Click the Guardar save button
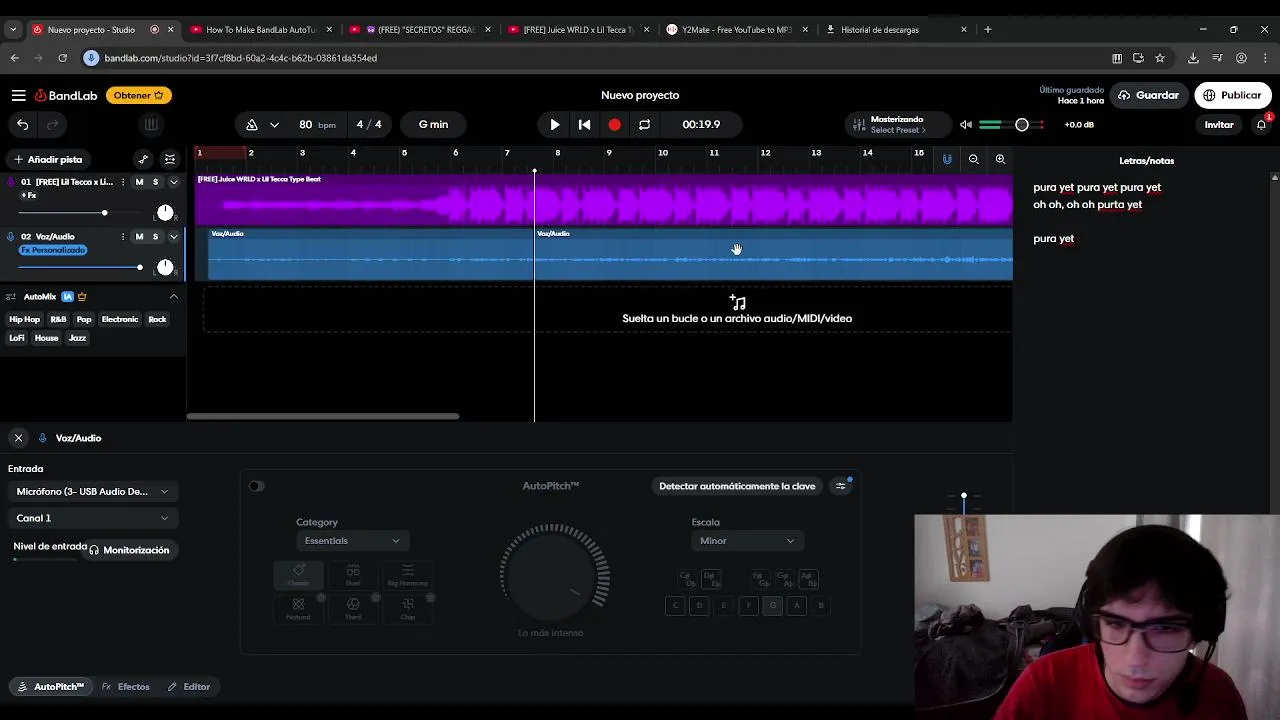The width and height of the screenshot is (1280, 720). click(1148, 95)
